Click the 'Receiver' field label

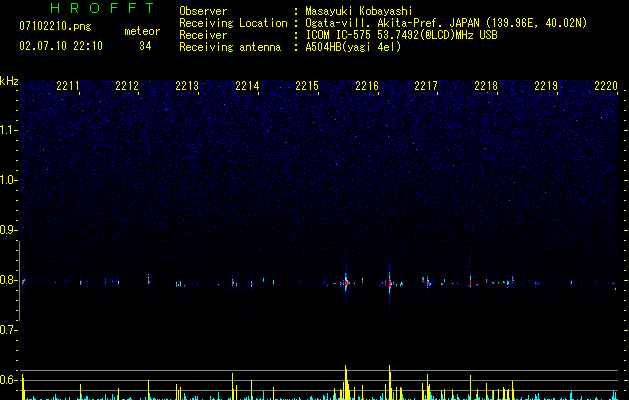coord(203,35)
